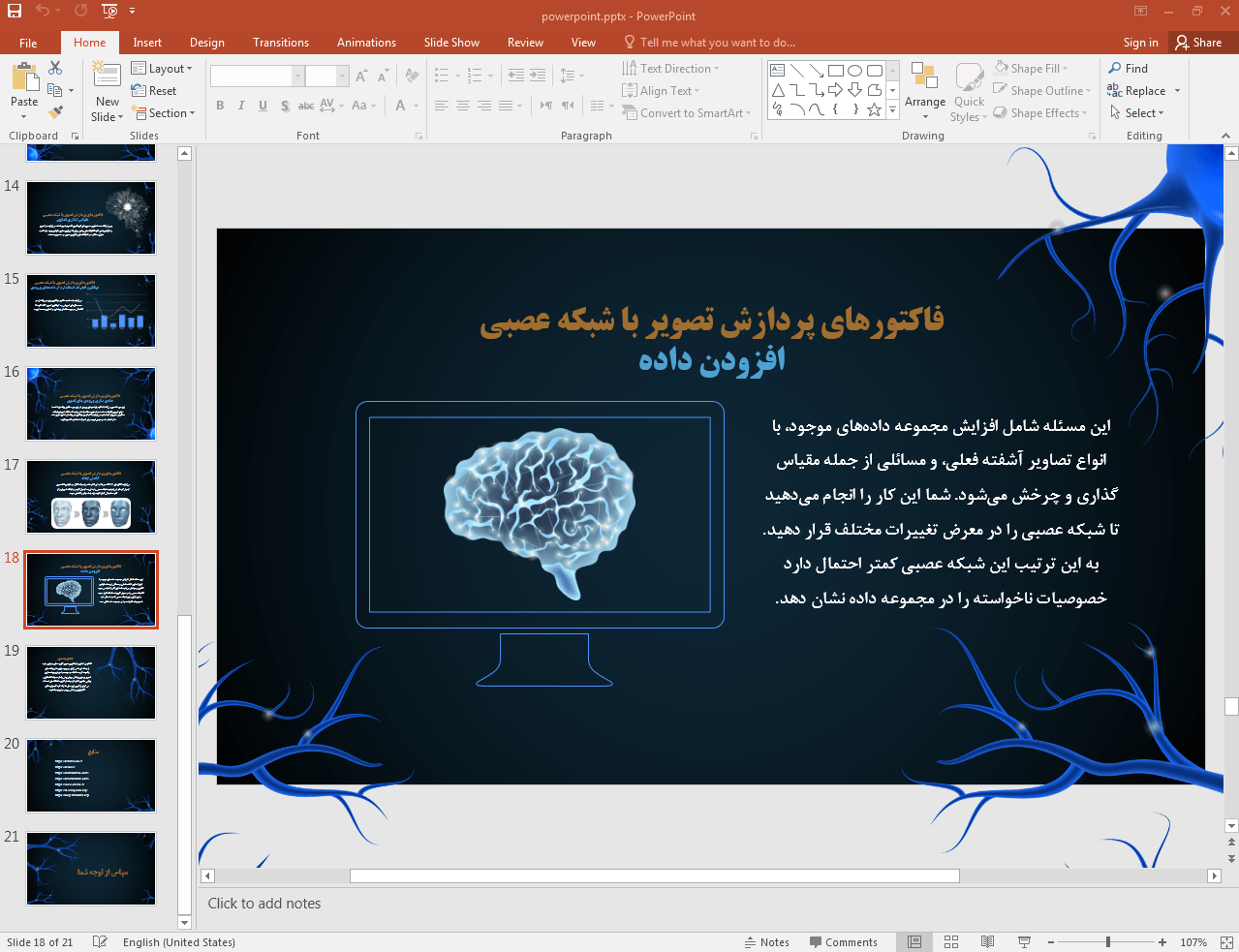Switch to Slide Sorter view

951,942
